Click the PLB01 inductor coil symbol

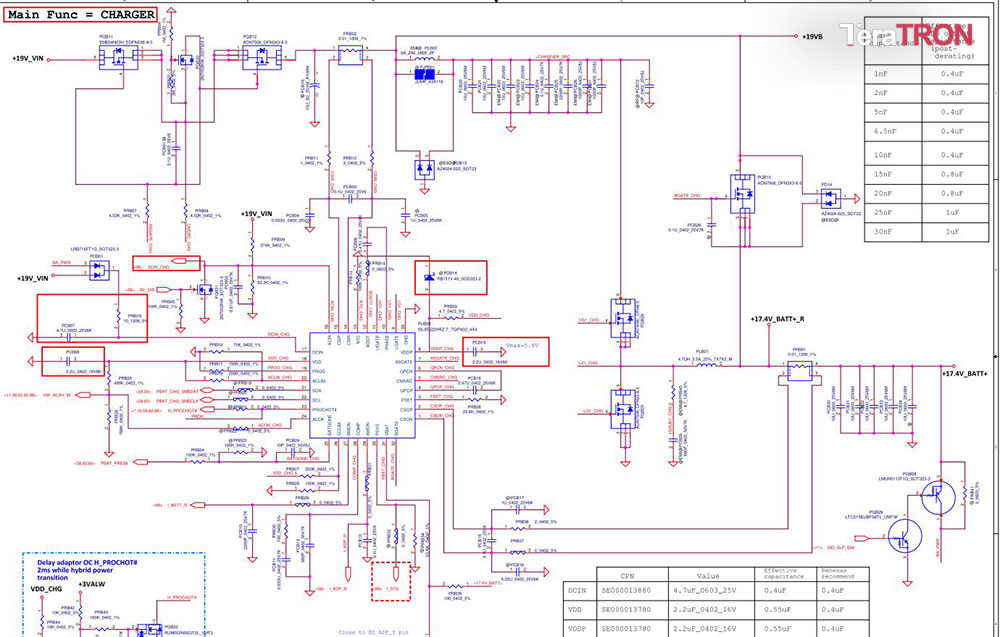[705, 365]
